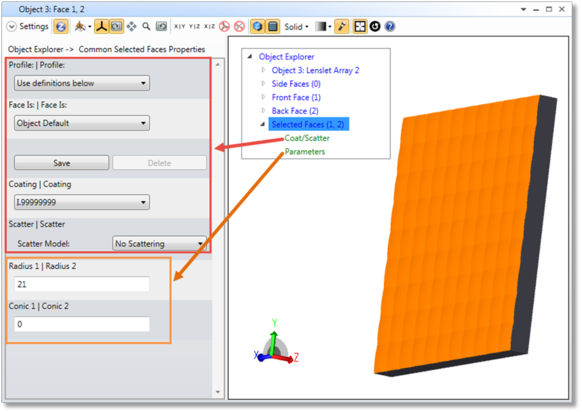This screenshot has width=582, height=412.
Task: Open the Parameters tree entry
Action: [305, 152]
